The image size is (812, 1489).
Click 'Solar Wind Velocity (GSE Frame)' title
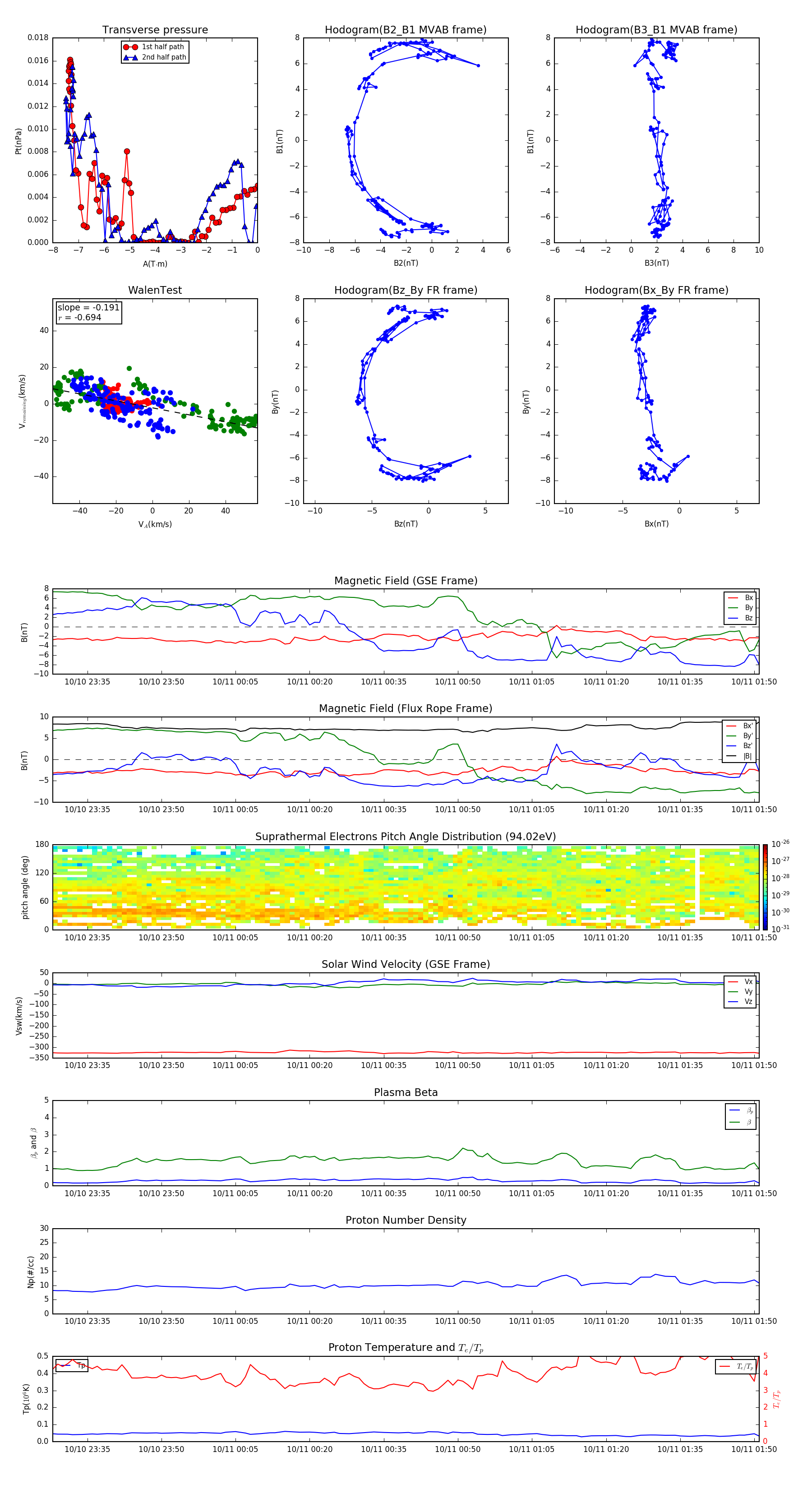tap(406, 965)
